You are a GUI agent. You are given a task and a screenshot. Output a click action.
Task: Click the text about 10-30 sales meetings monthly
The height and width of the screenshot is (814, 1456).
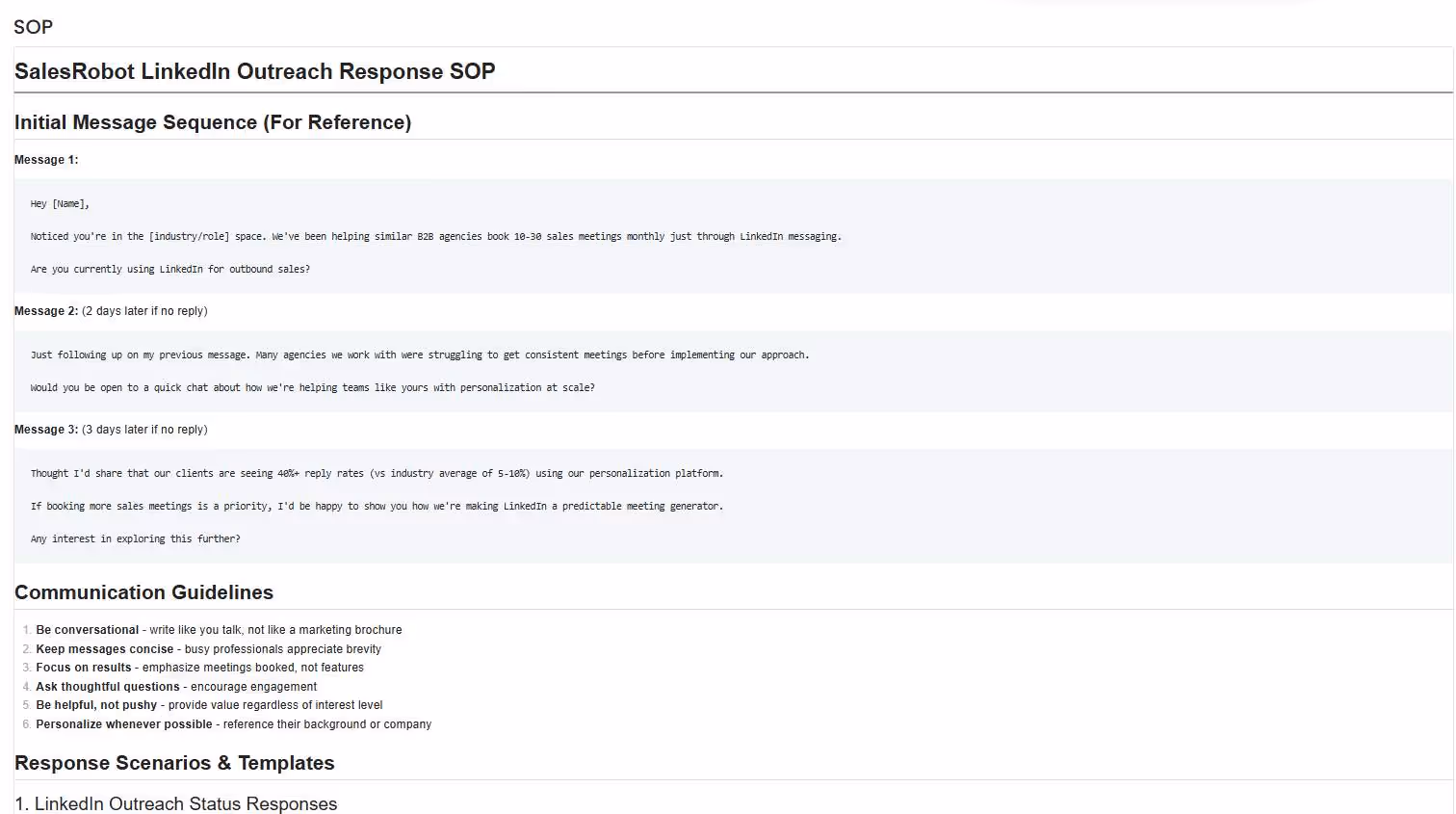point(435,236)
